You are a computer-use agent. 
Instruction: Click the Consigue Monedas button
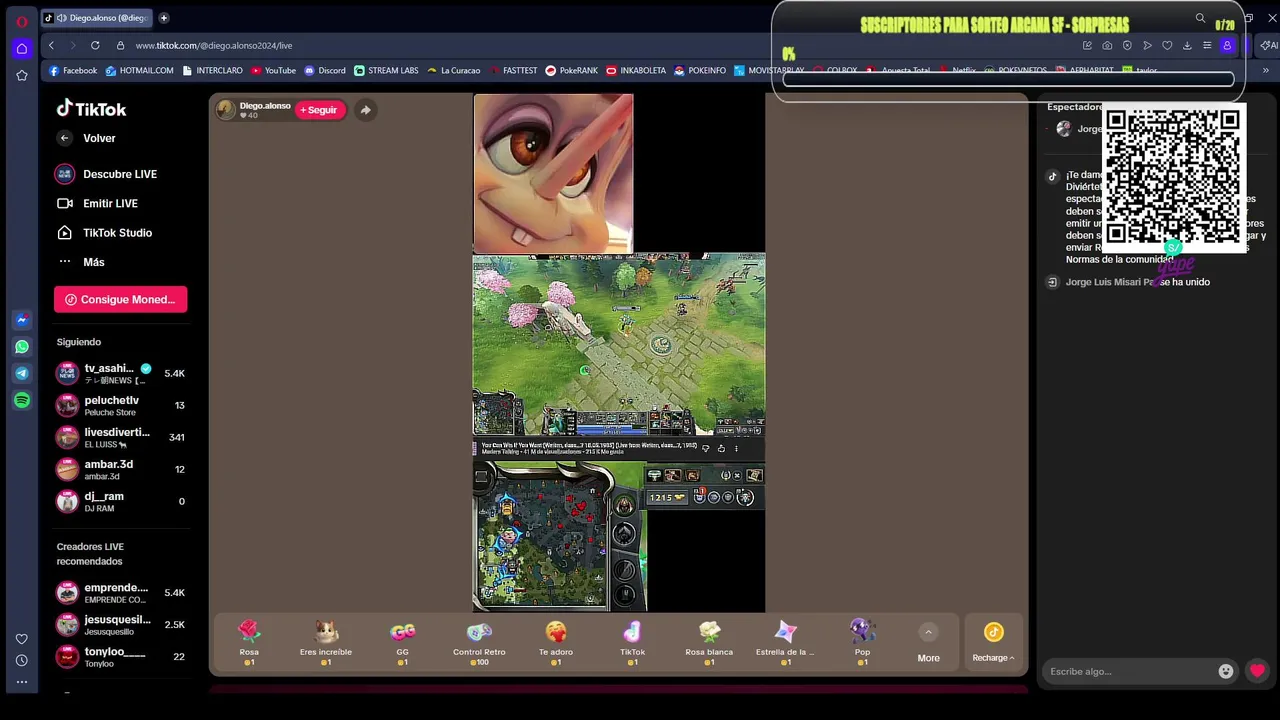coord(120,299)
